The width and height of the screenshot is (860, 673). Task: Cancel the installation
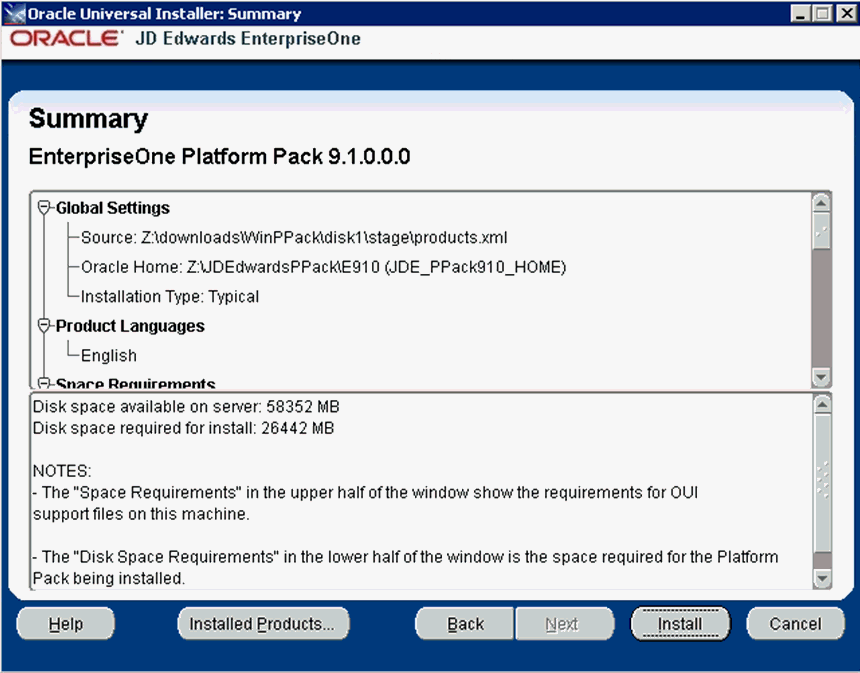[795, 624]
